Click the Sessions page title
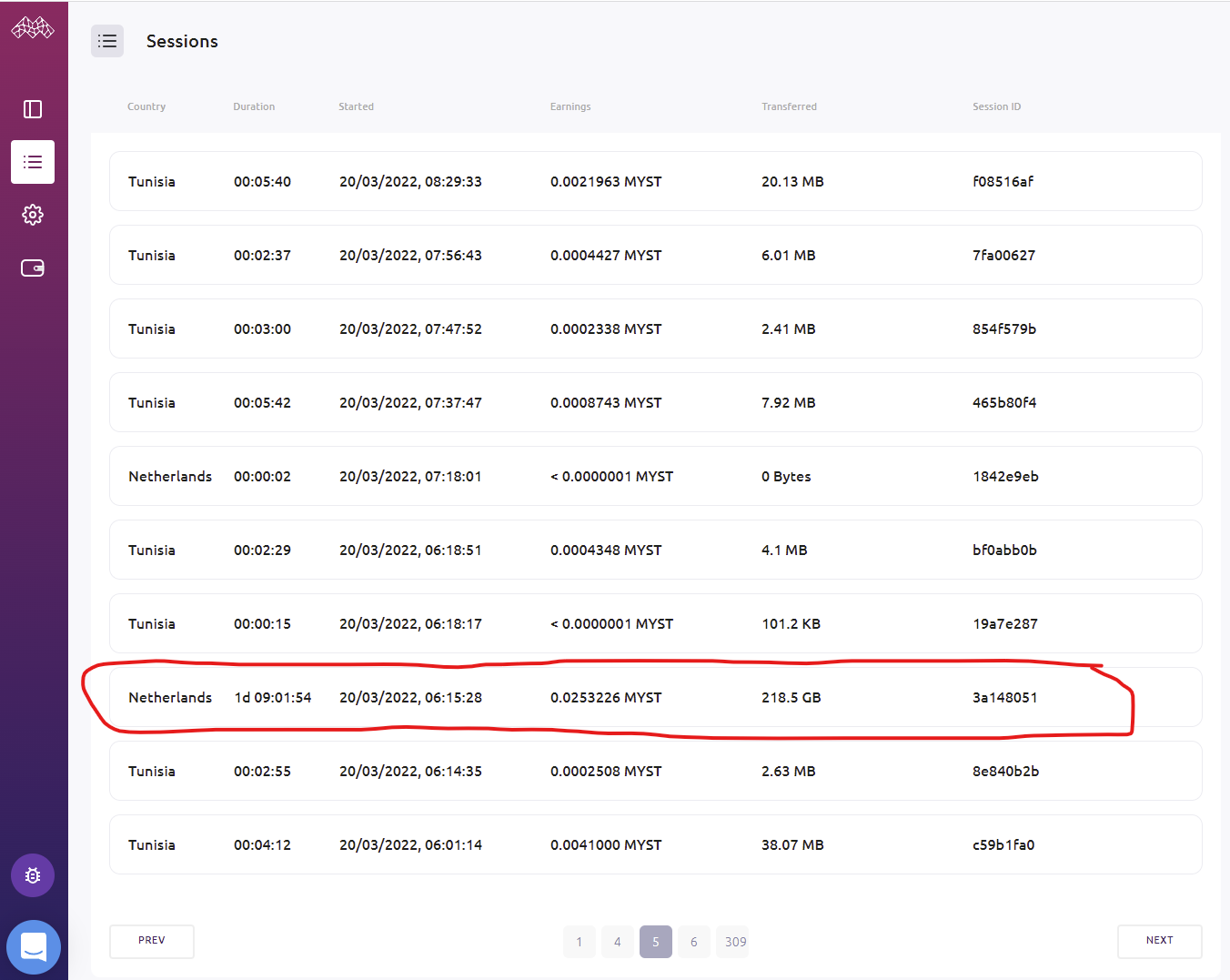Screen dimensions: 1230x980 [x=182, y=41]
